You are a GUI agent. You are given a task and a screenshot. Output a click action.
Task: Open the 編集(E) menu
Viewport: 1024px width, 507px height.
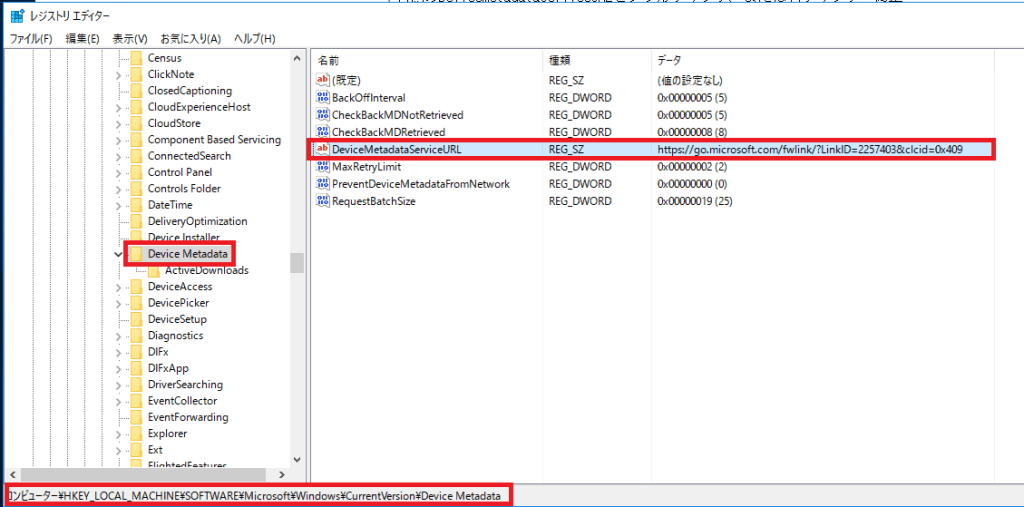[82, 39]
